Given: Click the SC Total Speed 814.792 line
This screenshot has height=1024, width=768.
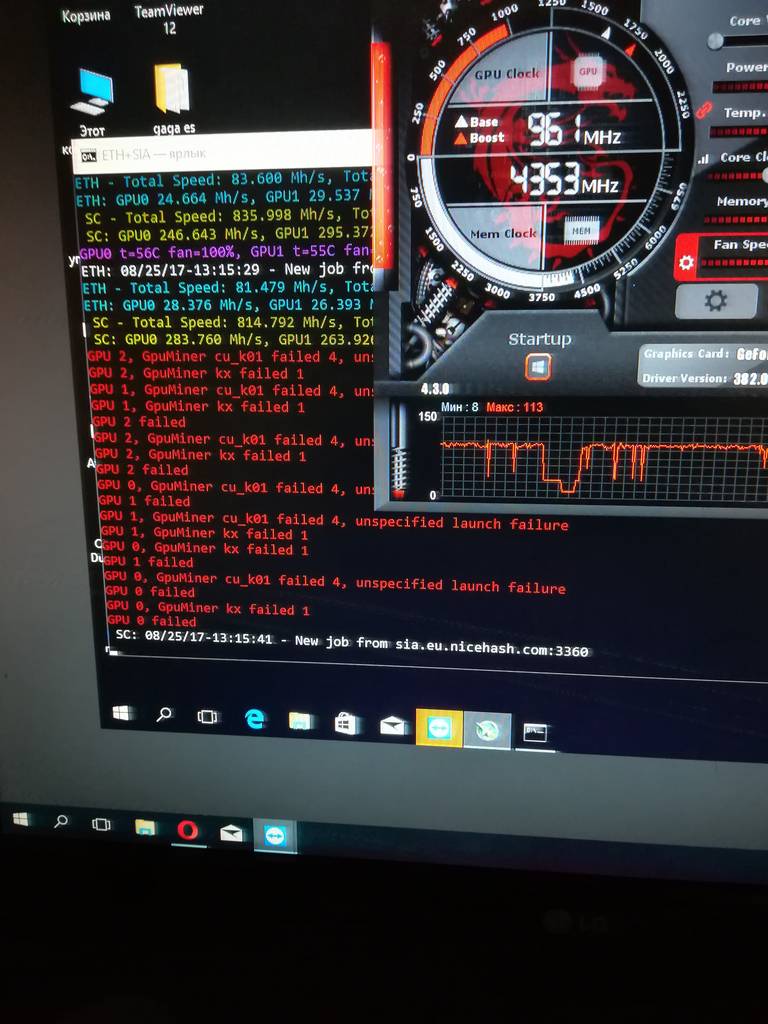Looking at the screenshot, I should point(232,322).
